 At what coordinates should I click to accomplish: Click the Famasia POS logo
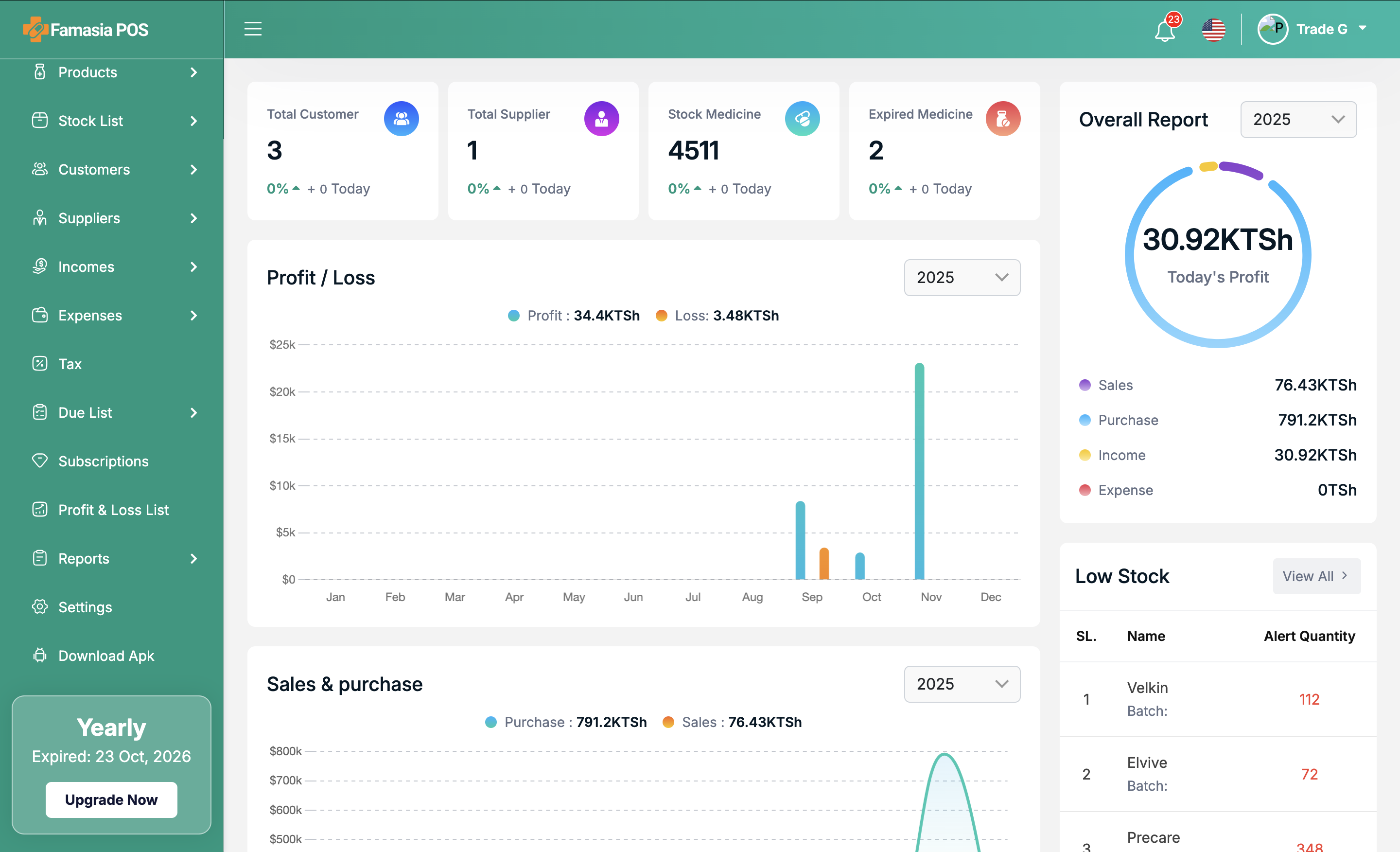(x=86, y=30)
